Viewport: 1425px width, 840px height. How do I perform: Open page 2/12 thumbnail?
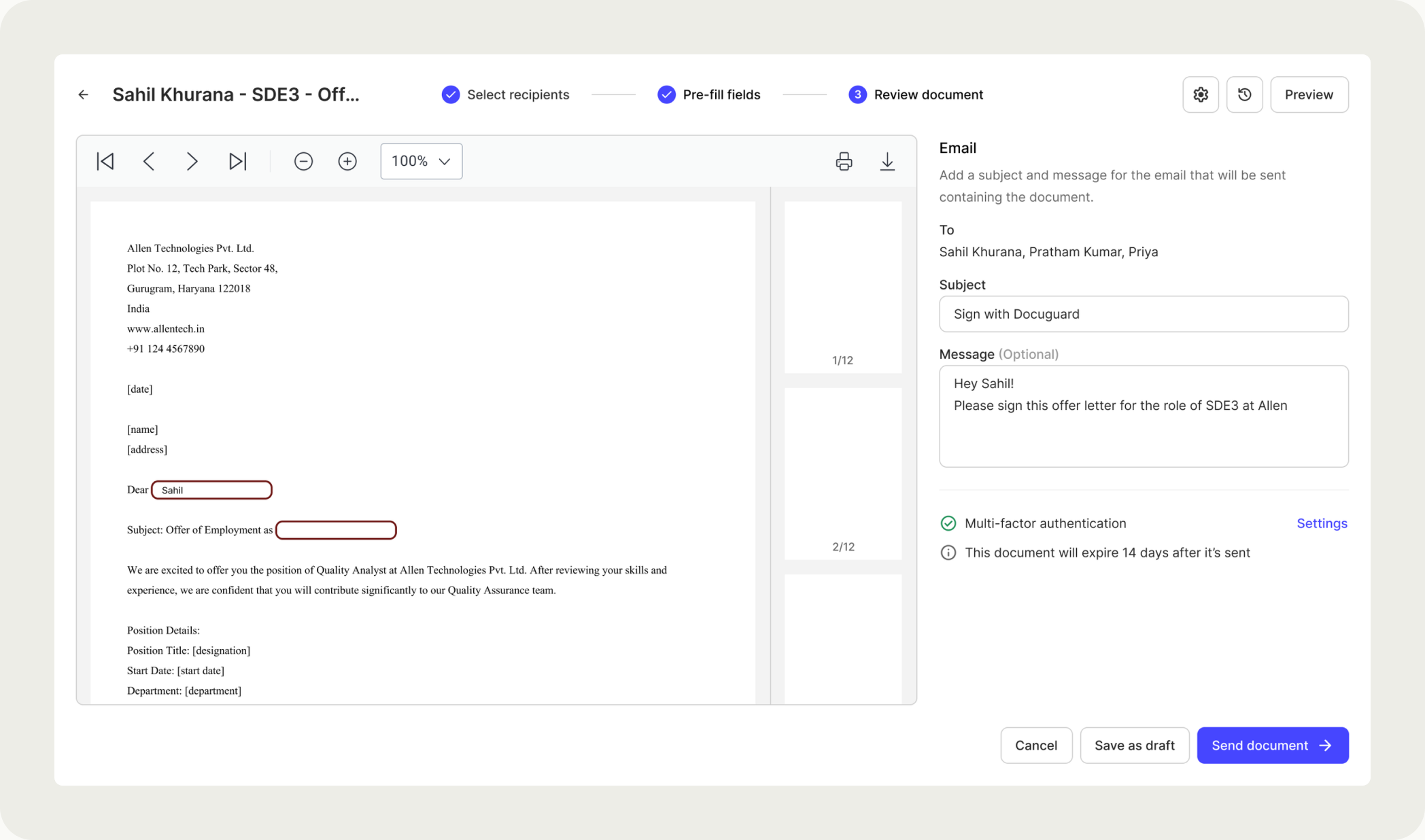[x=843, y=474]
